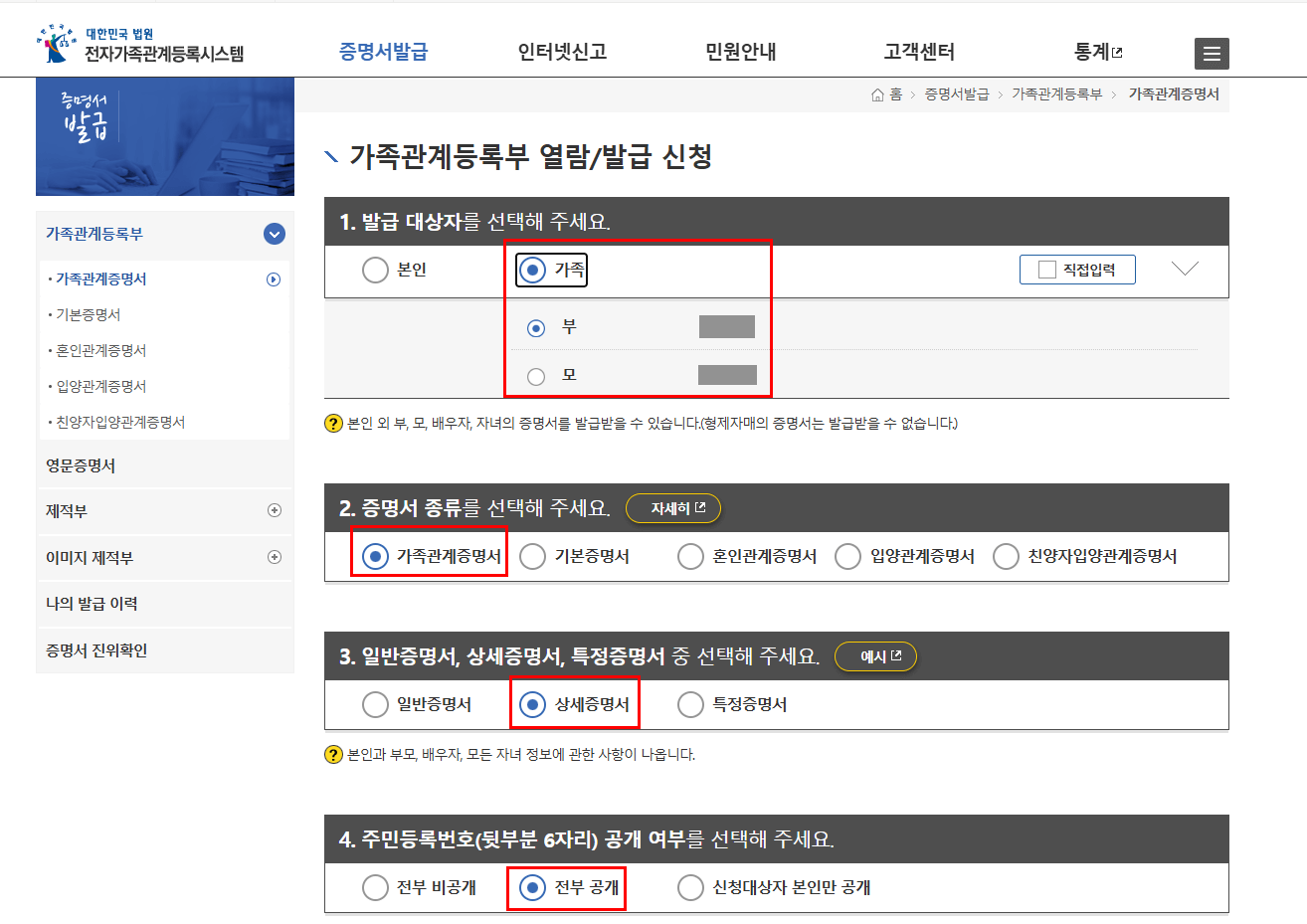Select 특정증명서 in section 3
Screen dimensions: 1307x924
point(690,703)
